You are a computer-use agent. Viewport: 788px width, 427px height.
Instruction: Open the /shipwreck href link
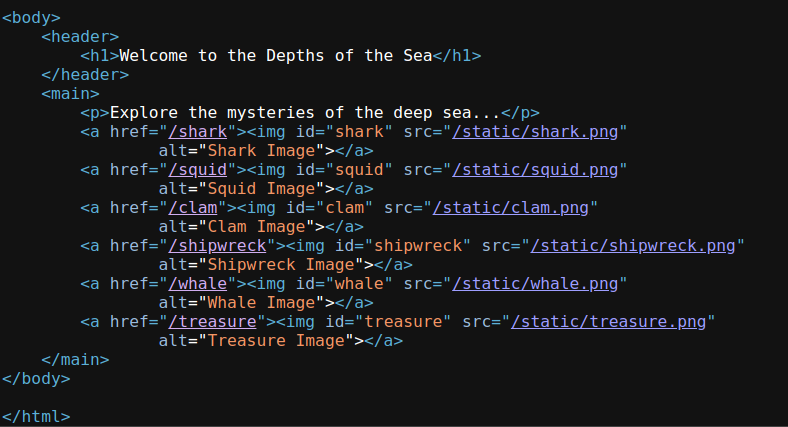click(x=217, y=246)
